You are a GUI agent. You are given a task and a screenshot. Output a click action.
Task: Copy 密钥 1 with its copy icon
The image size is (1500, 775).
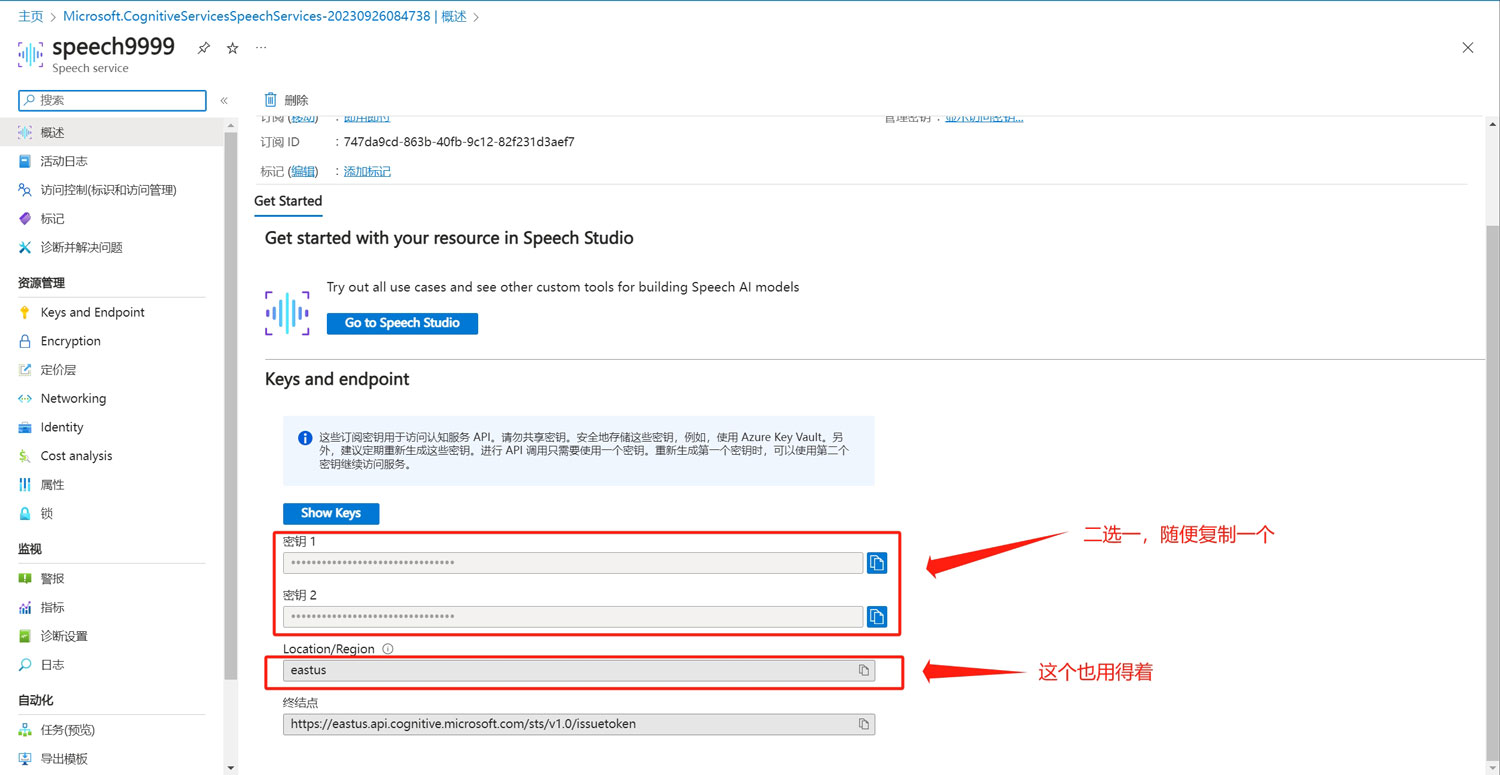[x=877, y=563]
